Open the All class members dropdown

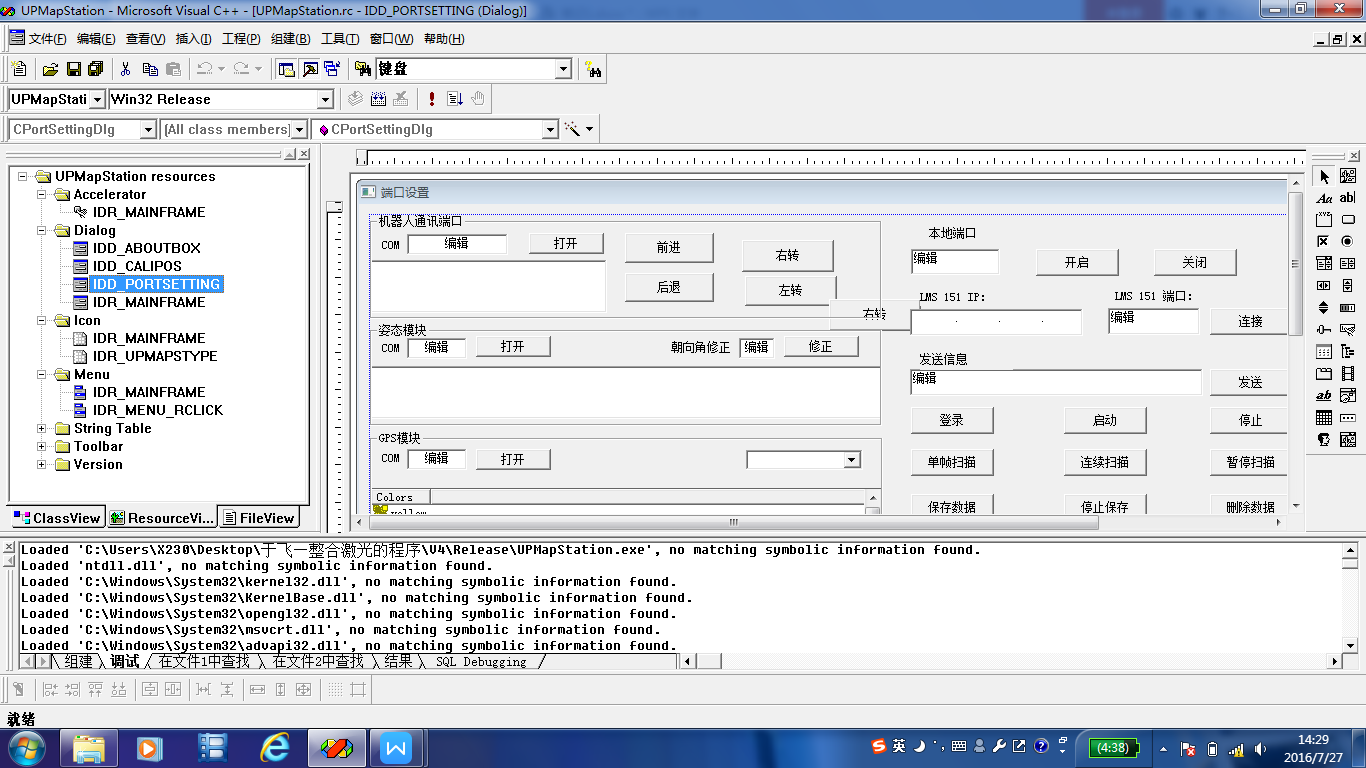[x=299, y=129]
